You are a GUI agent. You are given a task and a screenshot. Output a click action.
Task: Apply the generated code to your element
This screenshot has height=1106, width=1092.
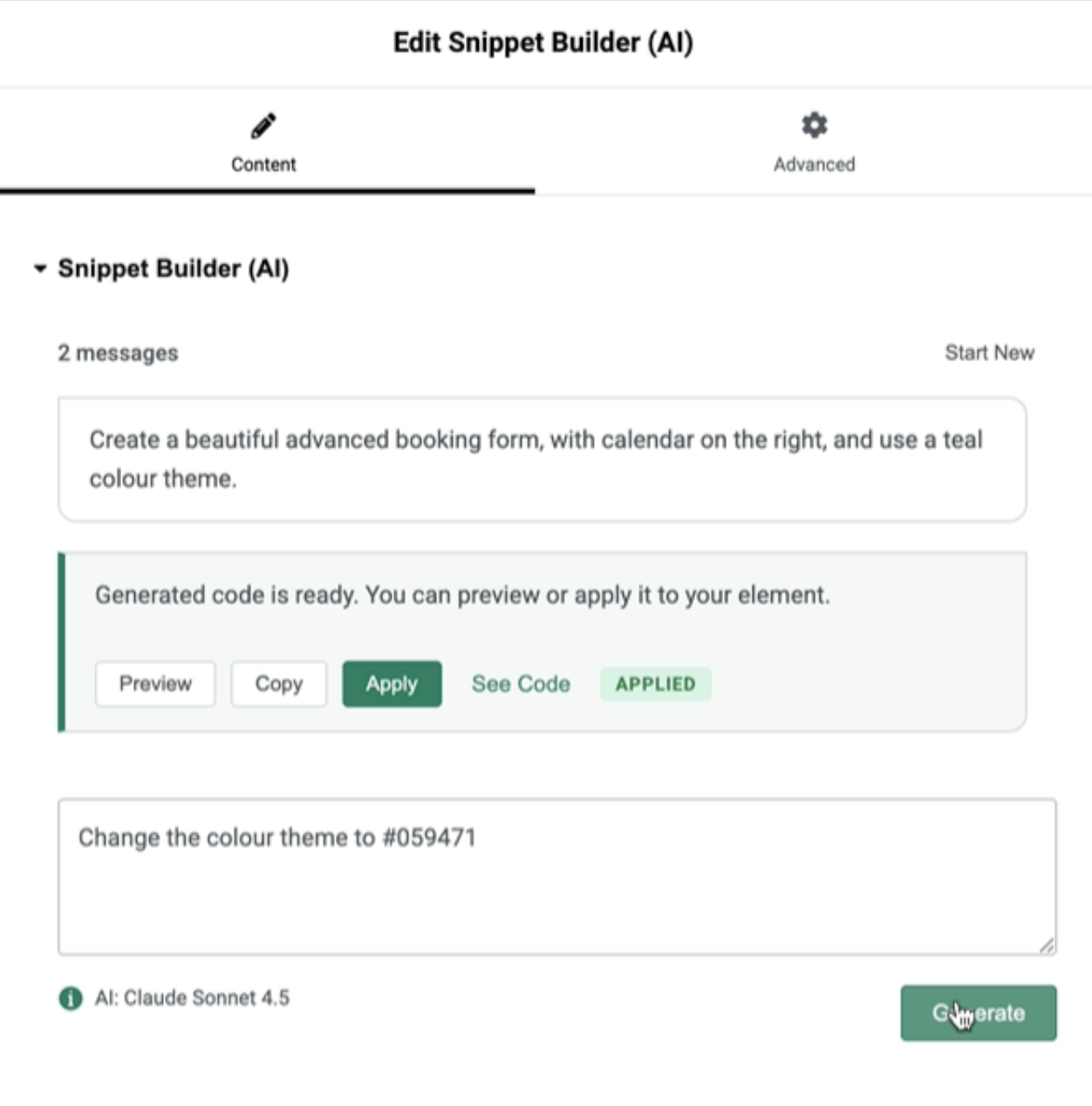392,684
